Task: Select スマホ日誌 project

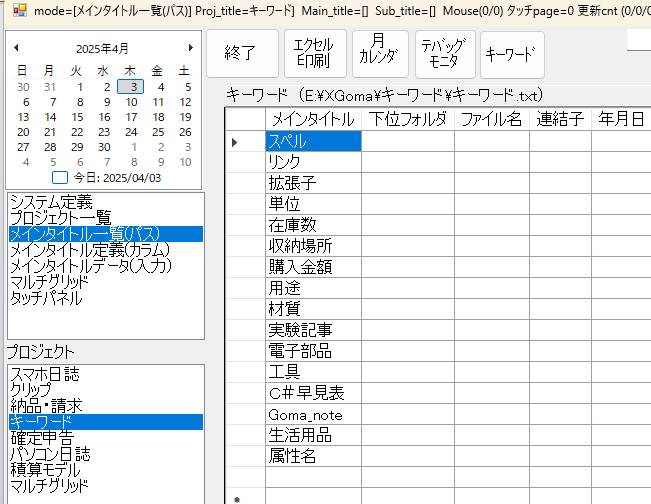Action: coord(44,374)
